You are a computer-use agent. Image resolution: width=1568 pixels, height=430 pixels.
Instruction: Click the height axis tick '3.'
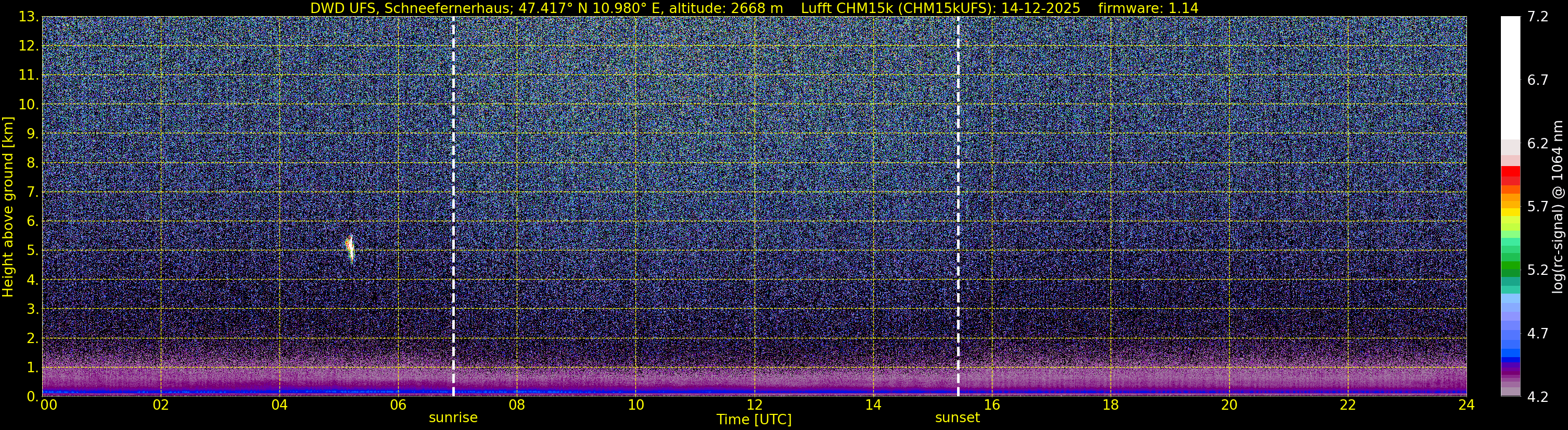pos(32,309)
